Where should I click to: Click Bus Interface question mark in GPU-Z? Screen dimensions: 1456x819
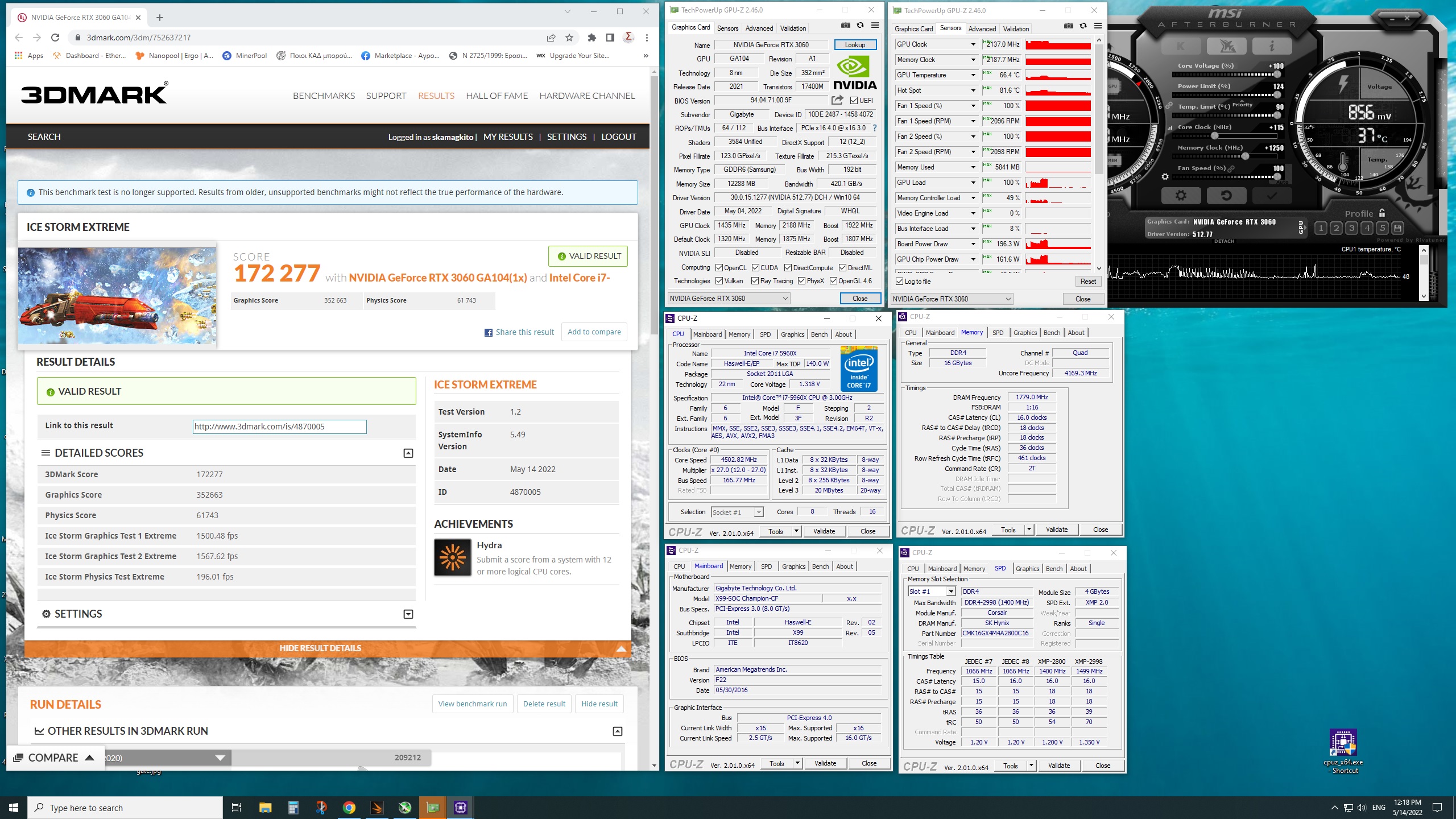(x=875, y=128)
